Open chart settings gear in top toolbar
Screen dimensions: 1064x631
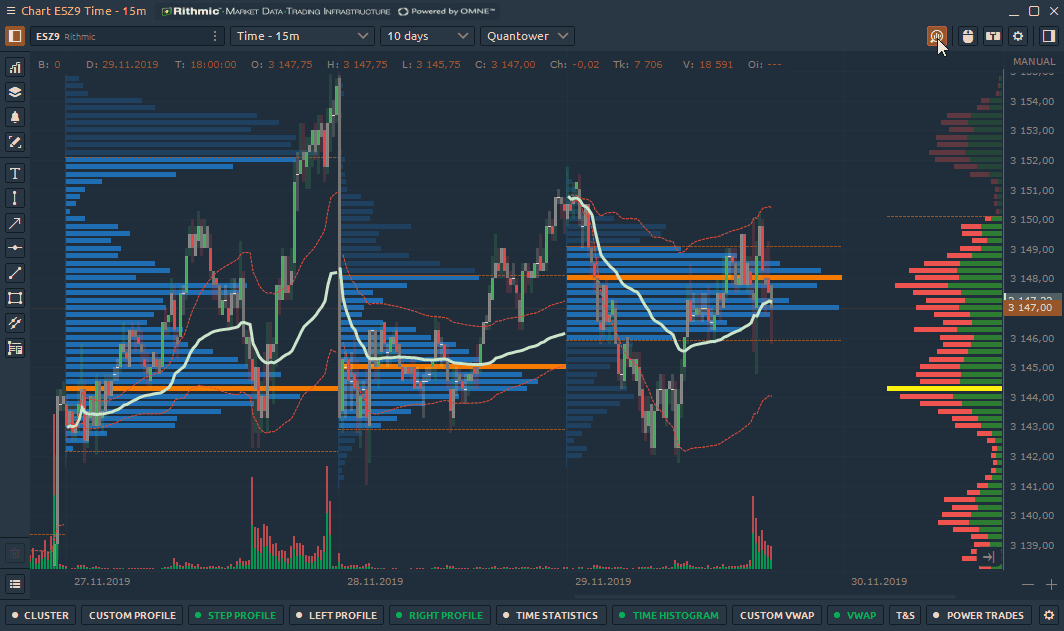tap(1018, 36)
